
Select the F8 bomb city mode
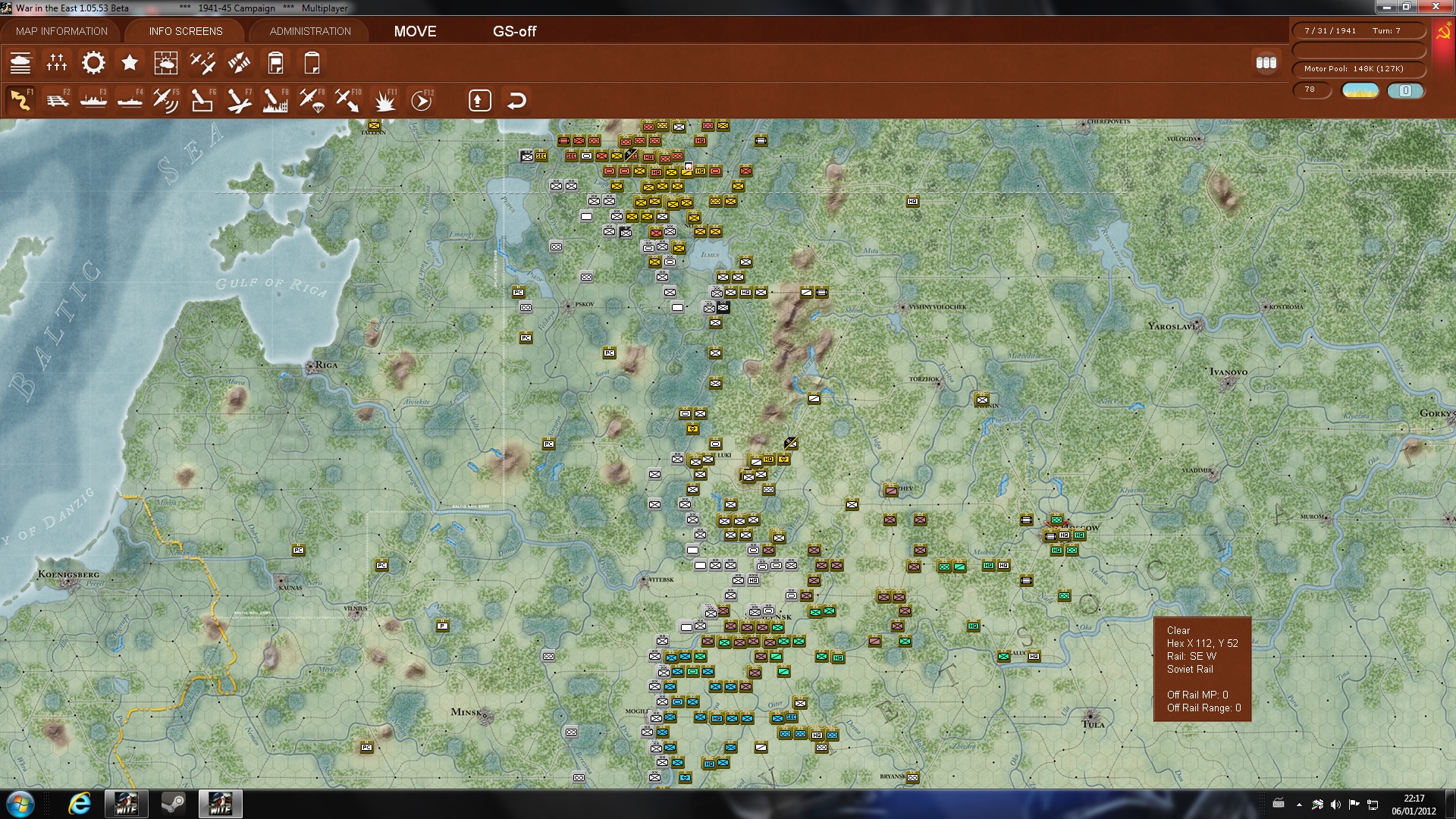click(275, 100)
